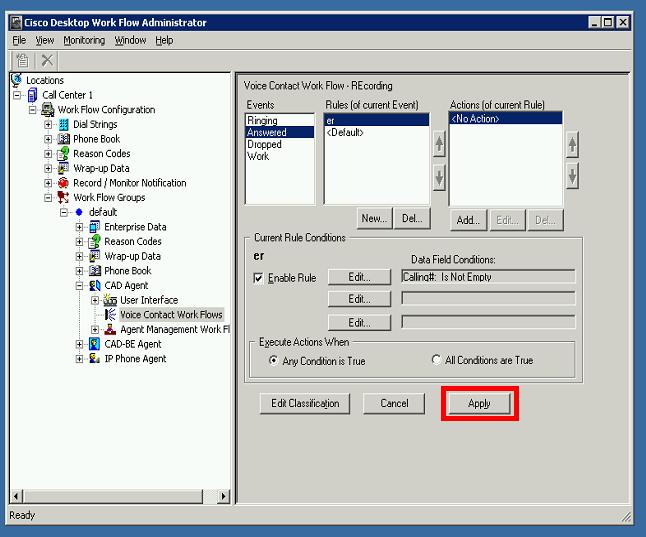
Task: Open the File menu
Action: [x=19, y=40]
